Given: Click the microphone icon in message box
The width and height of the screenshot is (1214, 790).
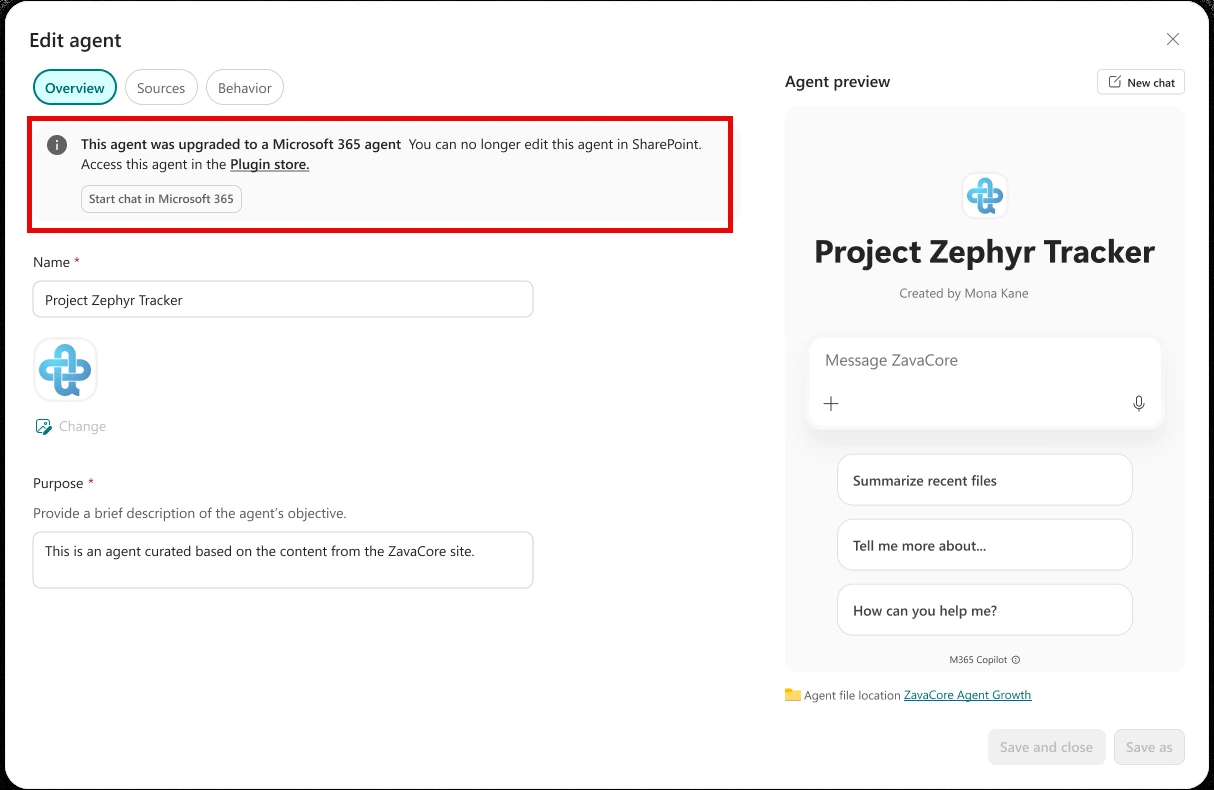Looking at the screenshot, I should click(1138, 403).
